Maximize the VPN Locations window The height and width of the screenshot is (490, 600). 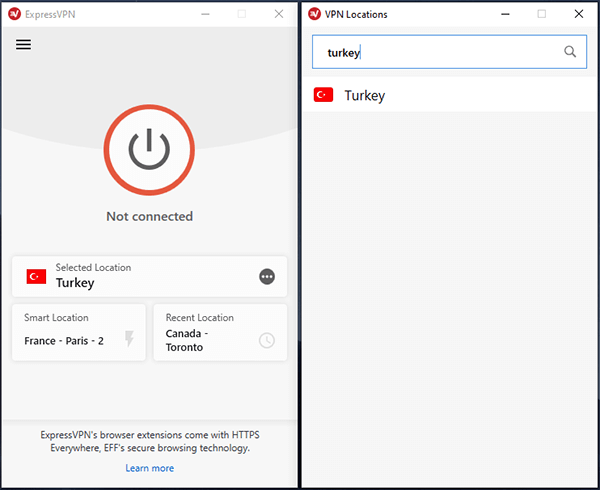541,14
